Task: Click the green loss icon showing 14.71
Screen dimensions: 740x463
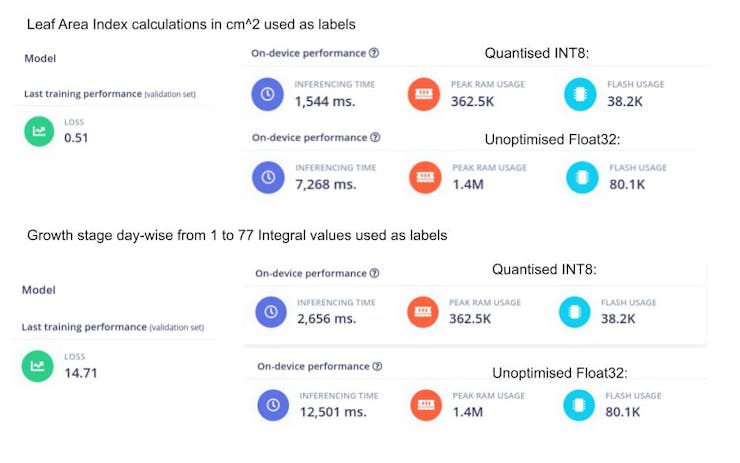Action: click(39, 366)
